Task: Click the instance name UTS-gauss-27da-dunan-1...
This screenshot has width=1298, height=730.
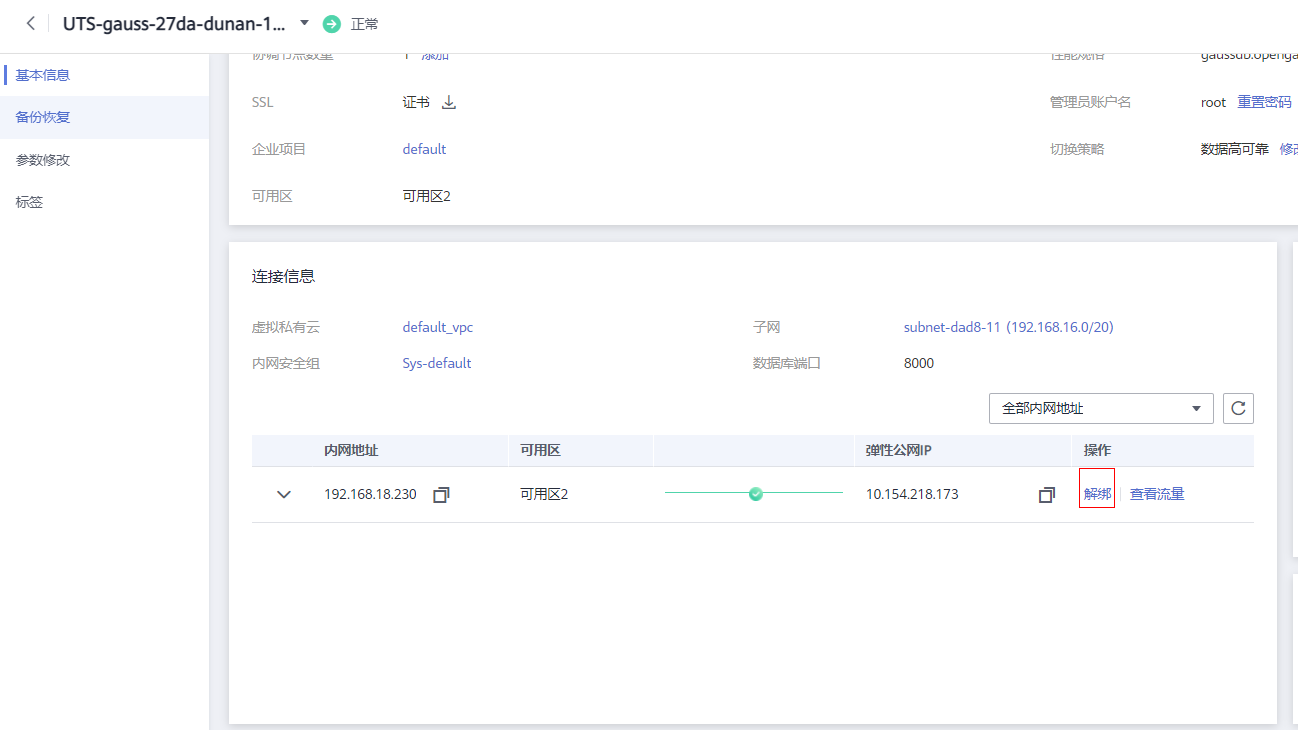Action: (174, 23)
